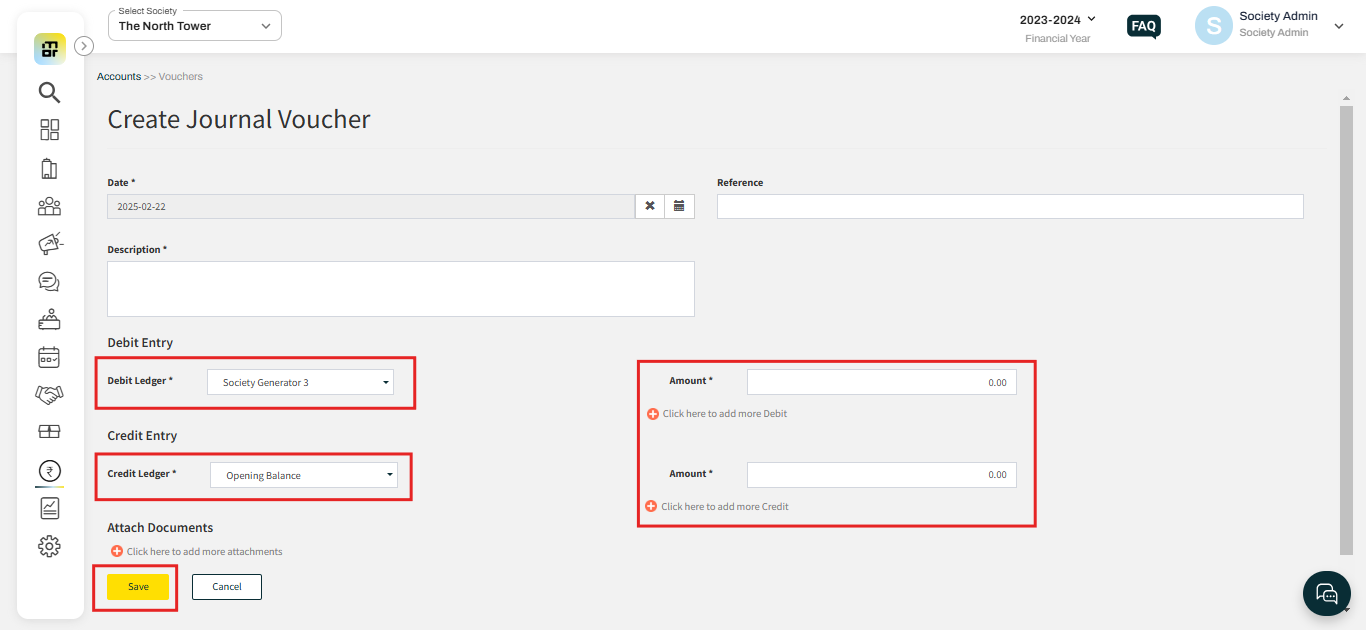Expand the sidebar using the arrow toggle
Screen dimensions: 1366x630
pyautogui.click(x=84, y=45)
